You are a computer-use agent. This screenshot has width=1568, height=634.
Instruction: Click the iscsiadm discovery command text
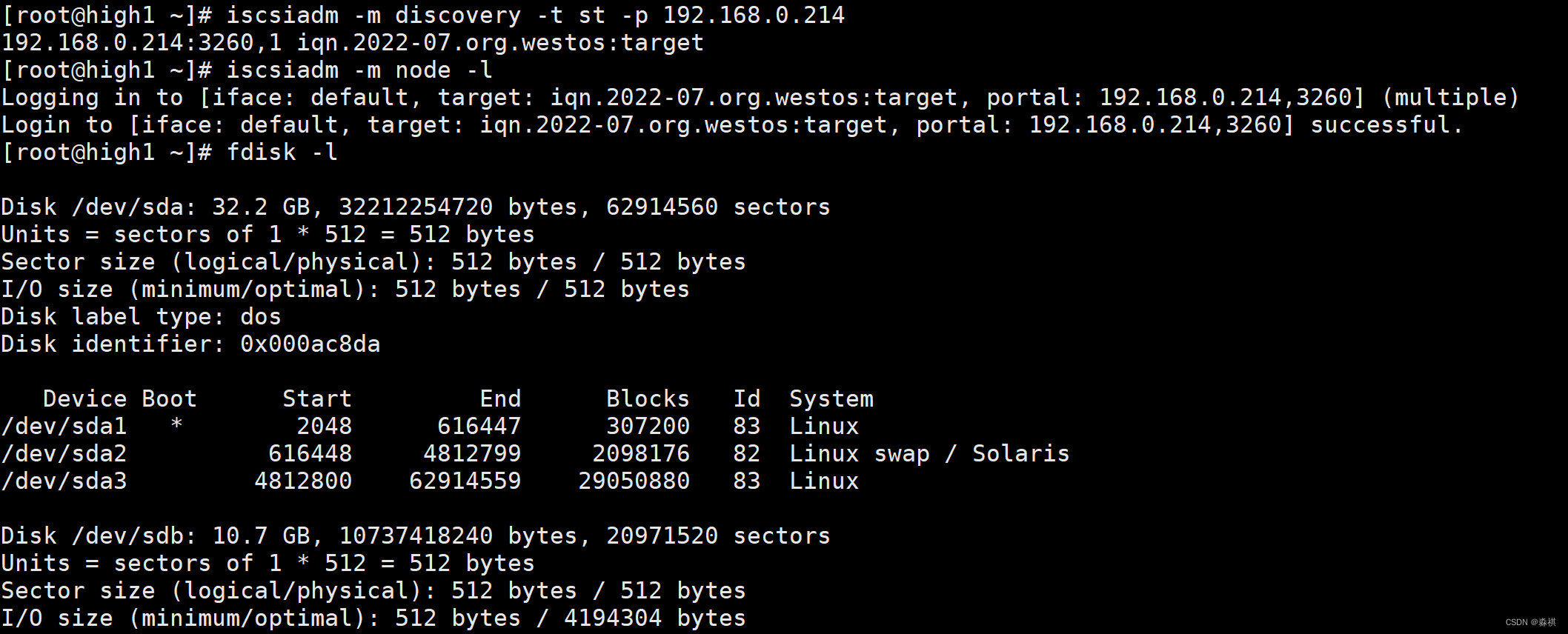[535, 16]
